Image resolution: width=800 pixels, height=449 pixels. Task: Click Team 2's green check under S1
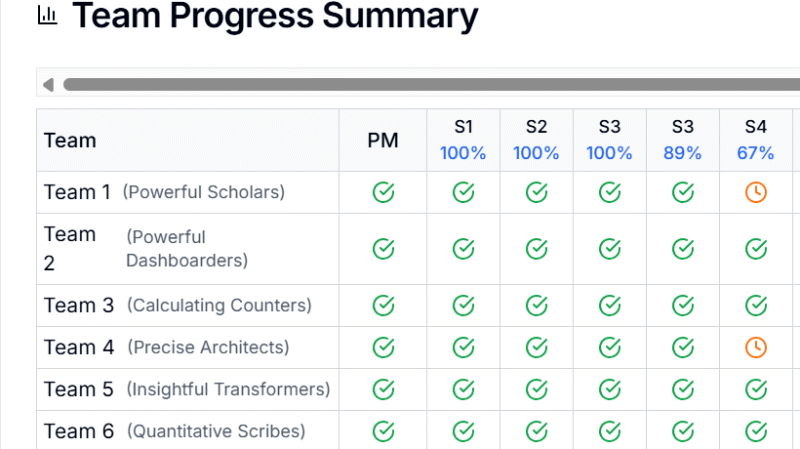[x=463, y=248]
